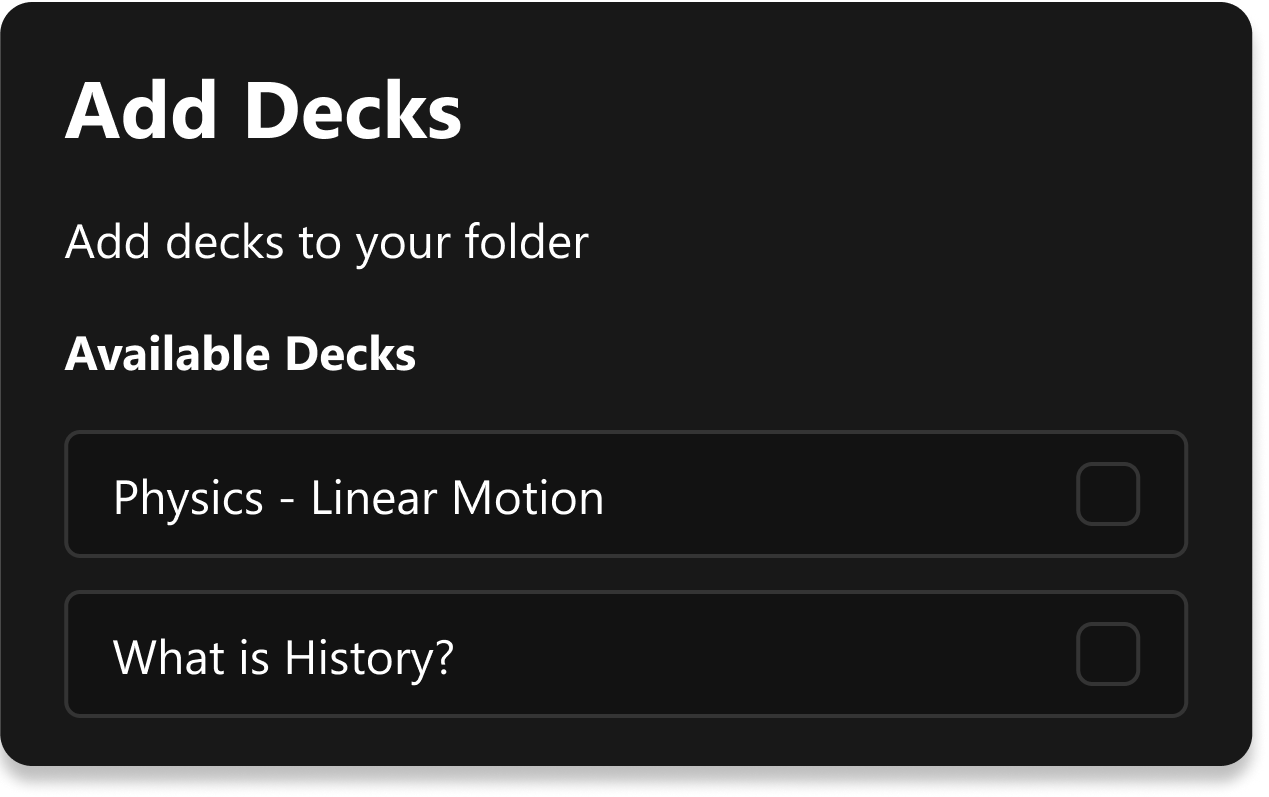
Task: Check the Physics - Linear Motion checkbox
Action: [x=1107, y=494]
